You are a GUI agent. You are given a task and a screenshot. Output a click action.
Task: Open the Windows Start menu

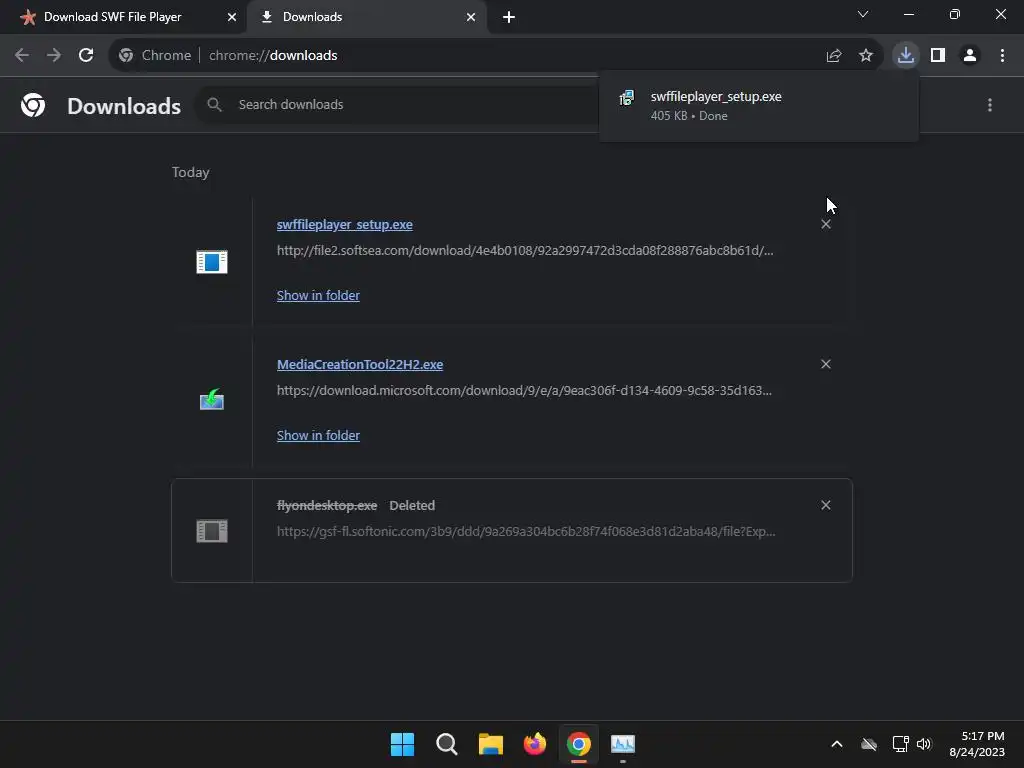point(402,744)
